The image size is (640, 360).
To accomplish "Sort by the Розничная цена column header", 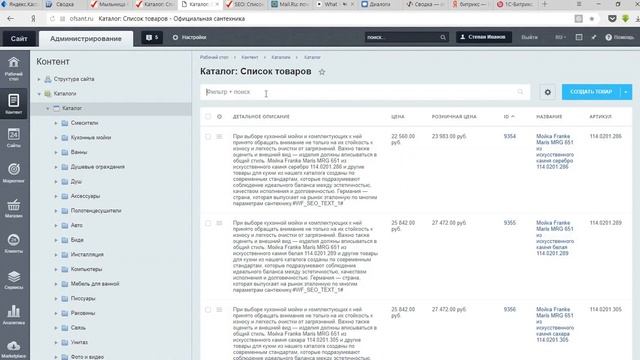I will [454, 117].
